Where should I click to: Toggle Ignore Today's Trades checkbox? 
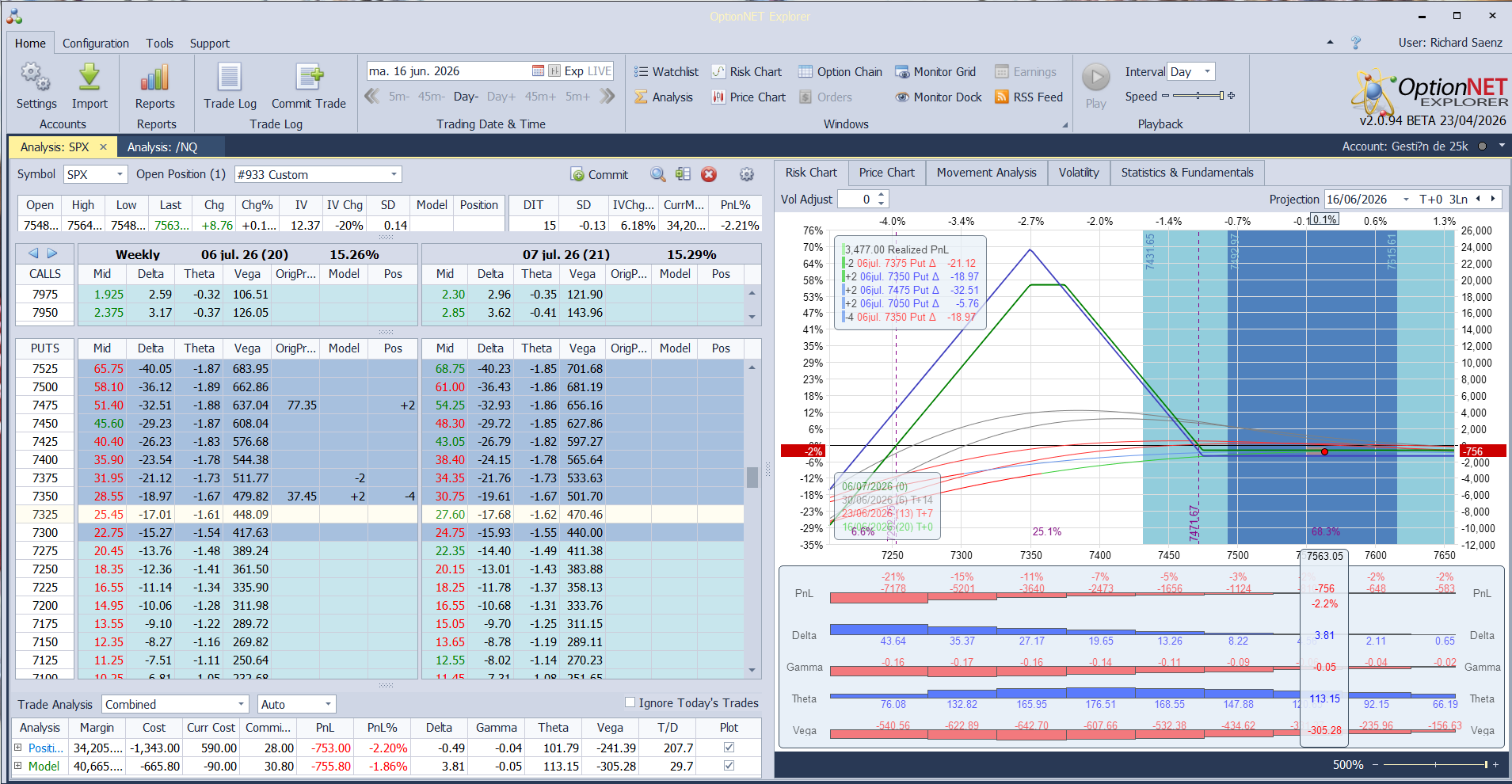click(630, 702)
